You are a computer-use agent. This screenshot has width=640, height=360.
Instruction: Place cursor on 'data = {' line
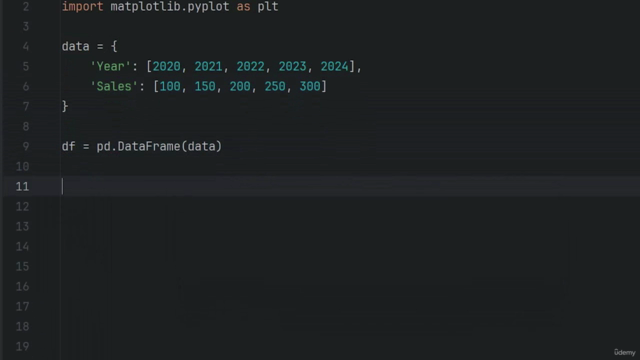89,47
